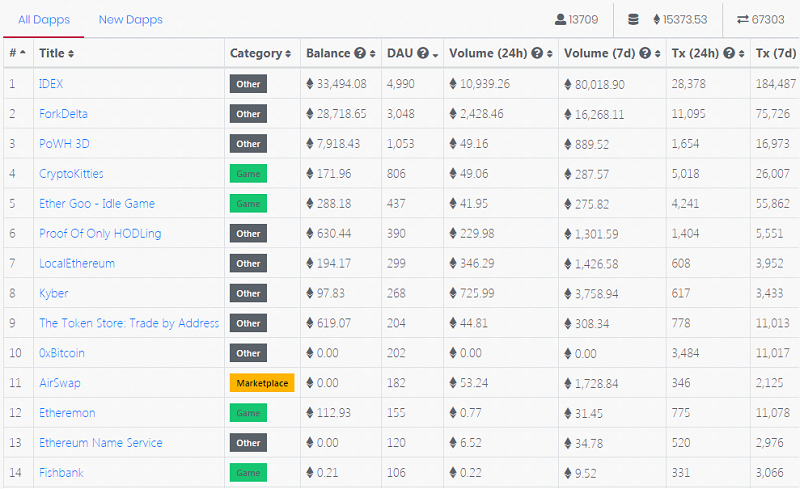
Task: Click the Ethereum icon beside 15373.53
Action: click(x=657, y=19)
